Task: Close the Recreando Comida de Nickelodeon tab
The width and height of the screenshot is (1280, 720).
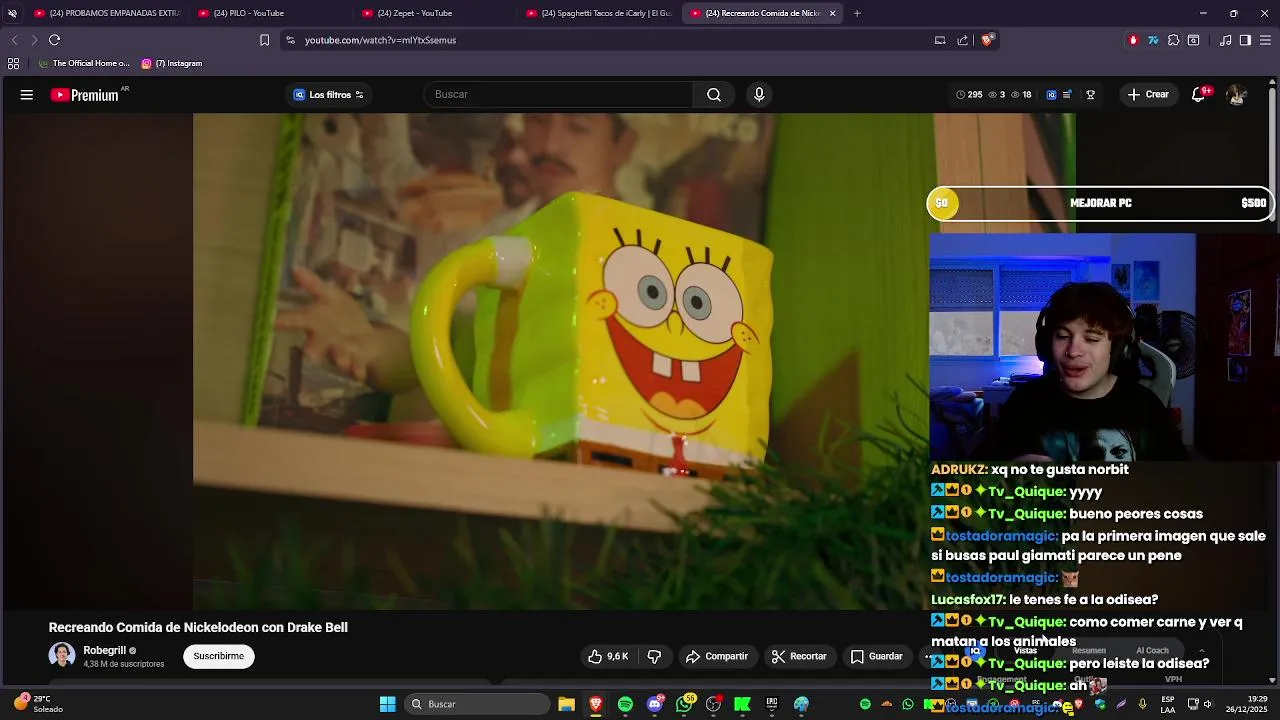Action: pyautogui.click(x=832, y=13)
